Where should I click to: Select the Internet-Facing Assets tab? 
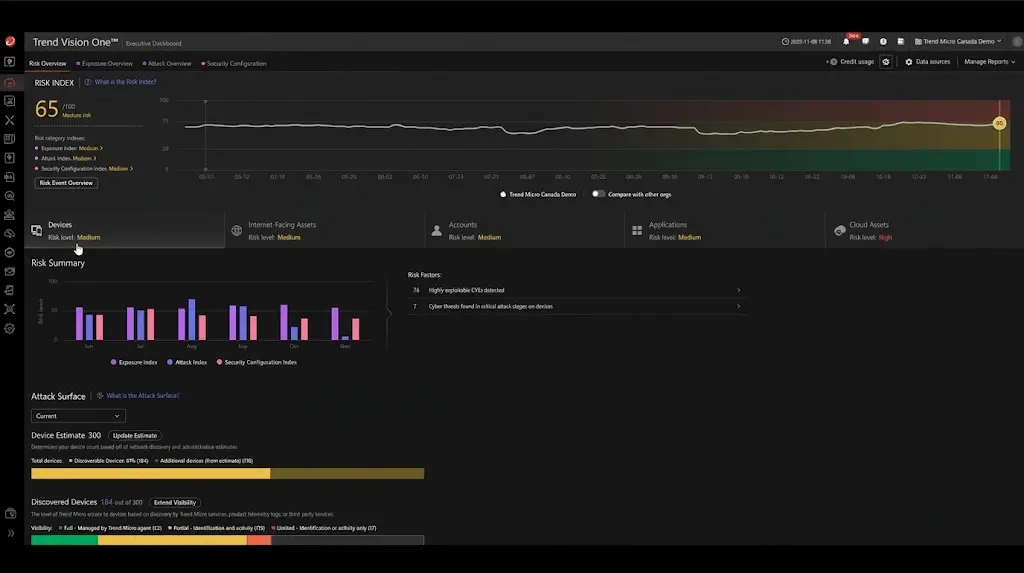(x=325, y=230)
